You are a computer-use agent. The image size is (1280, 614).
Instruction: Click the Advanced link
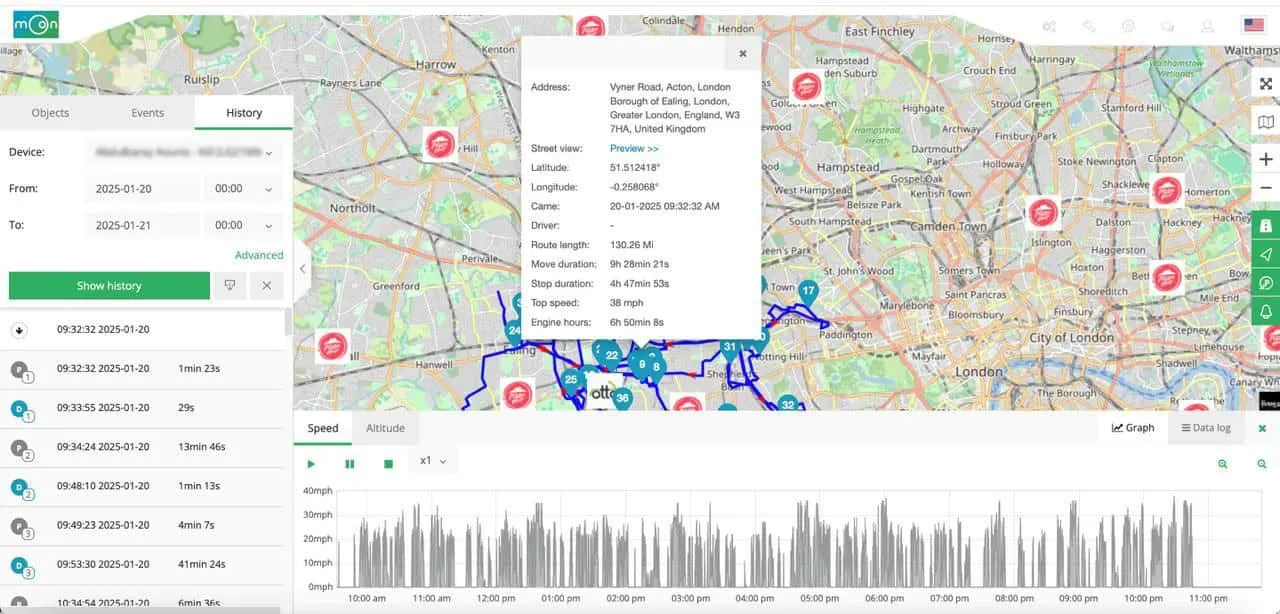[x=259, y=255]
